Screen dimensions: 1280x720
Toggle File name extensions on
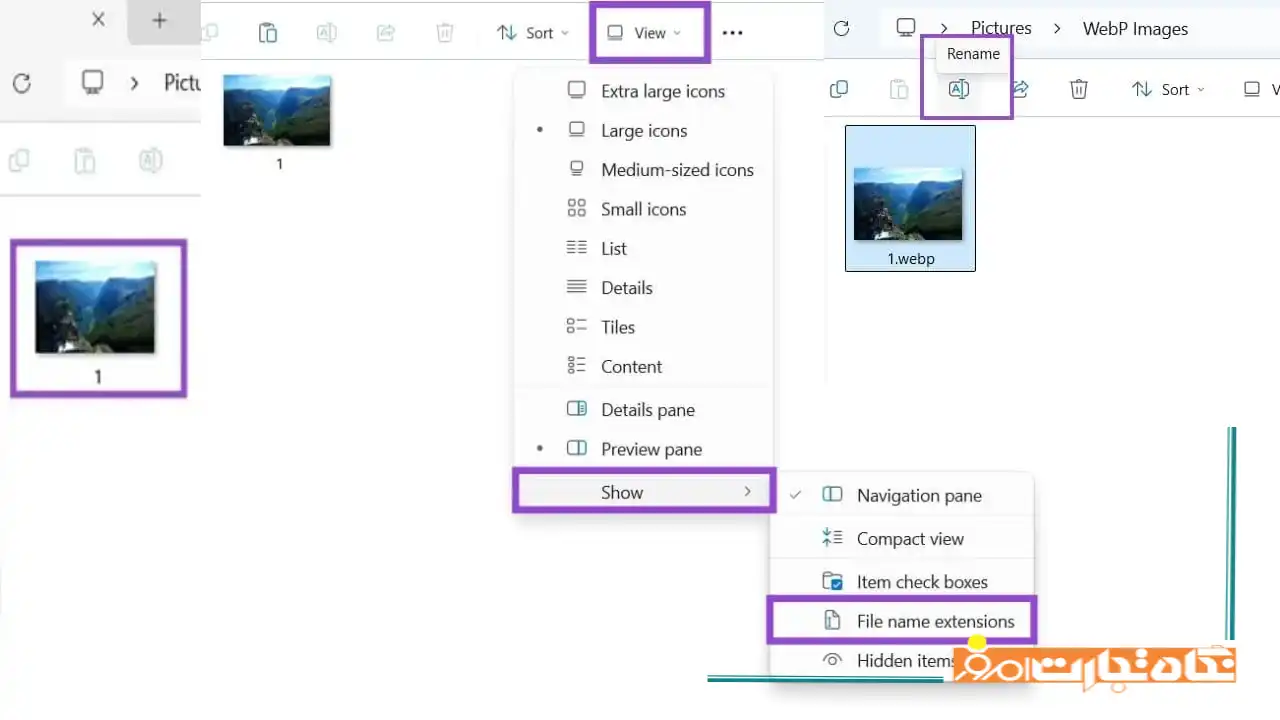click(935, 620)
